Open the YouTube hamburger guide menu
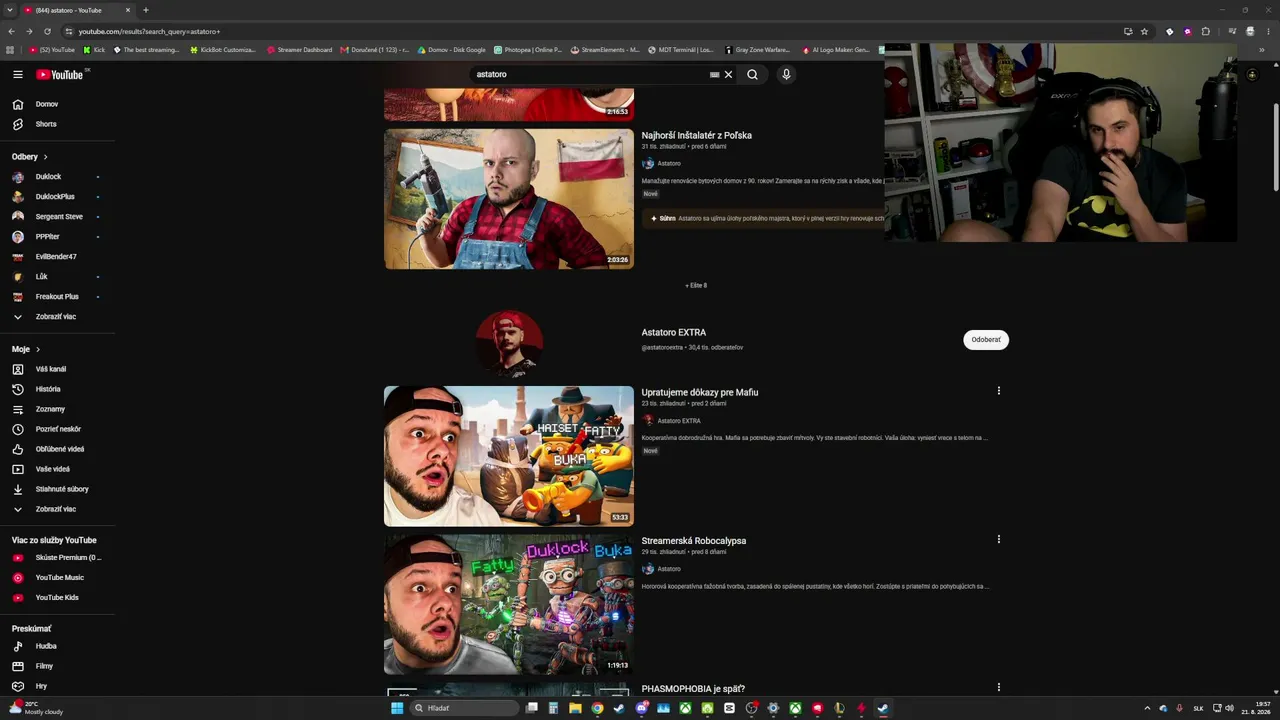The width and height of the screenshot is (1280, 720). click(x=17, y=74)
